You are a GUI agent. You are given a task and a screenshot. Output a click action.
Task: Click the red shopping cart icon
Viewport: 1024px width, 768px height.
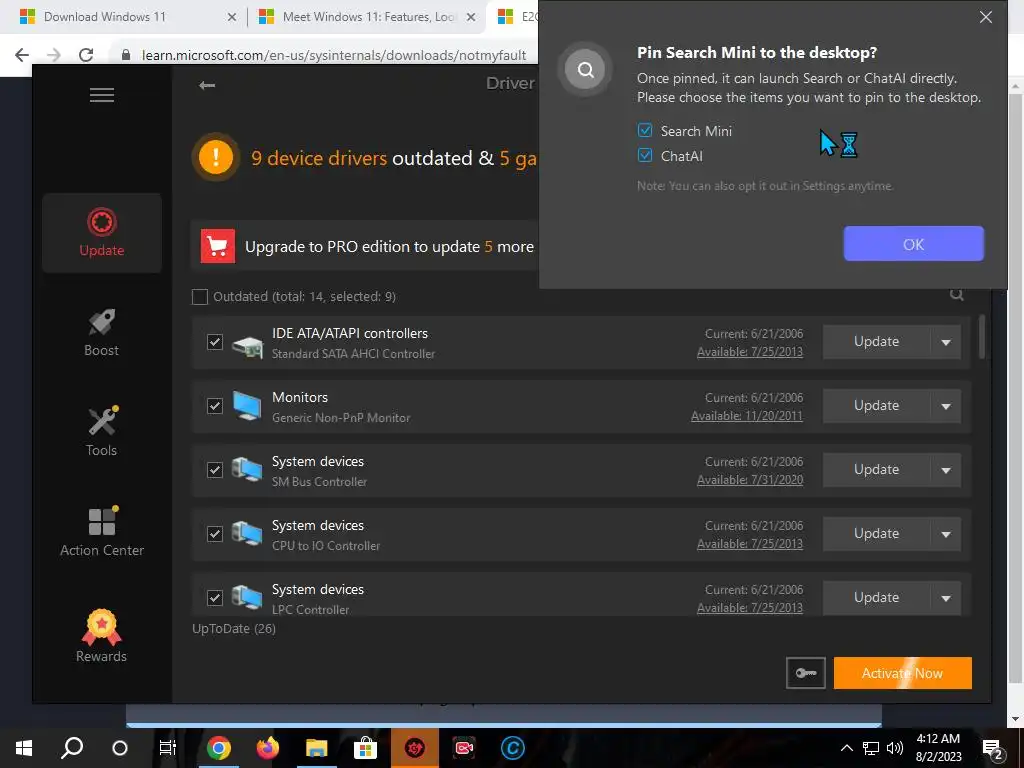coord(217,246)
